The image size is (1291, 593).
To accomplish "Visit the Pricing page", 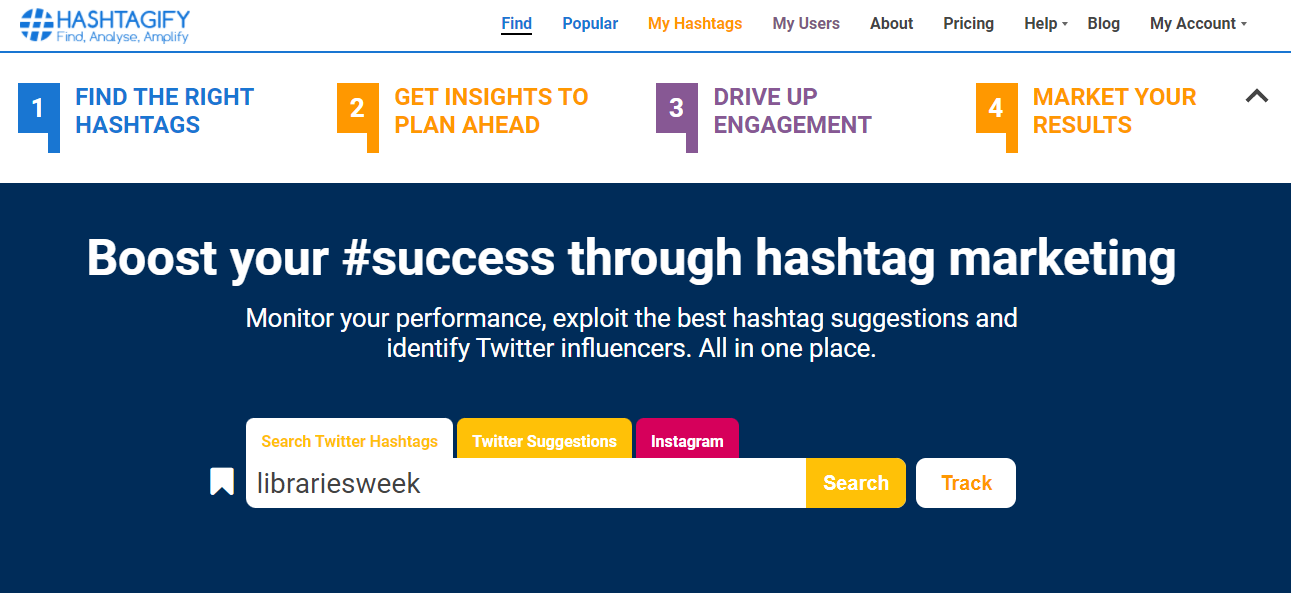I will point(968,24).
